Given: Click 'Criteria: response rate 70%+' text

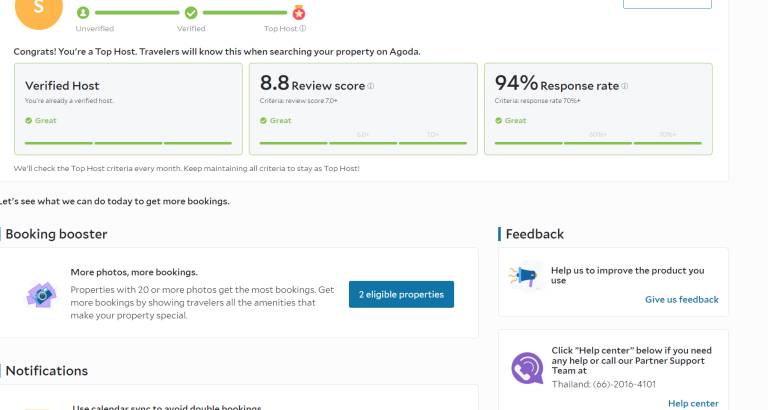Looking at the screenshot, I should pyautogui.click(x=537, y=101).
